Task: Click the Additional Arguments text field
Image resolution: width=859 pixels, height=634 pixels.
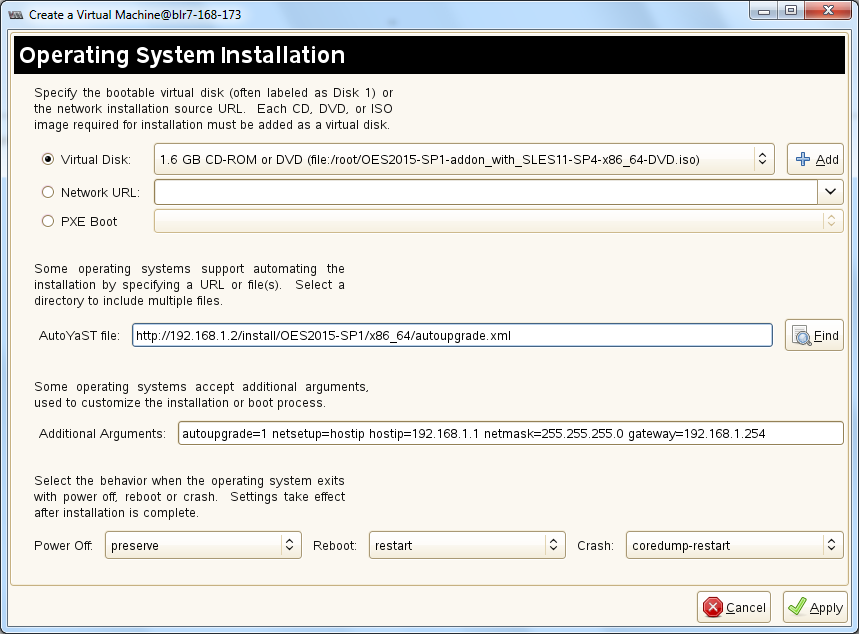Action: pos(510,433)
